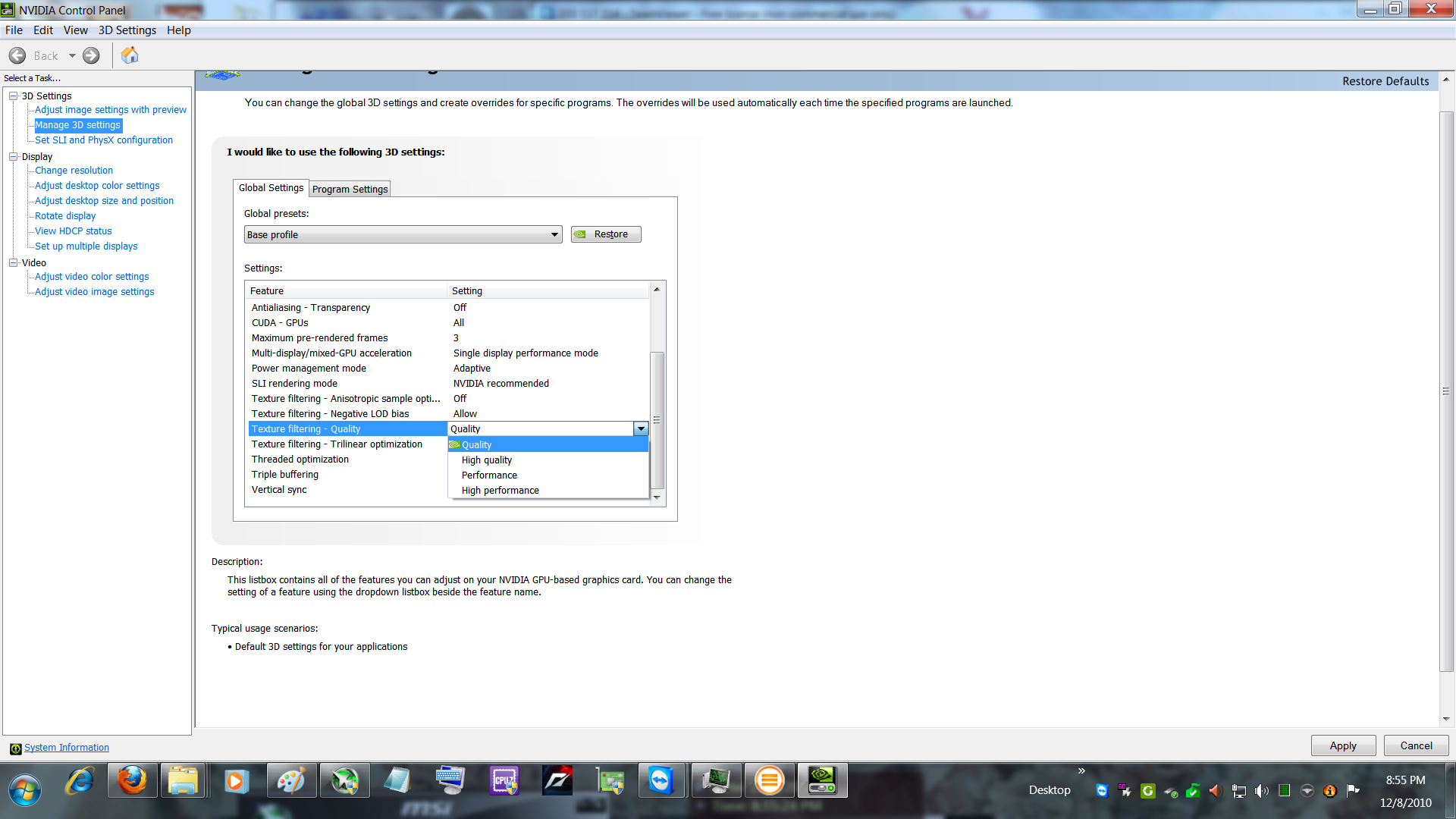1456x819 pixels.
Task: Select the Triple buffering row
Action: tap(348, 475)
